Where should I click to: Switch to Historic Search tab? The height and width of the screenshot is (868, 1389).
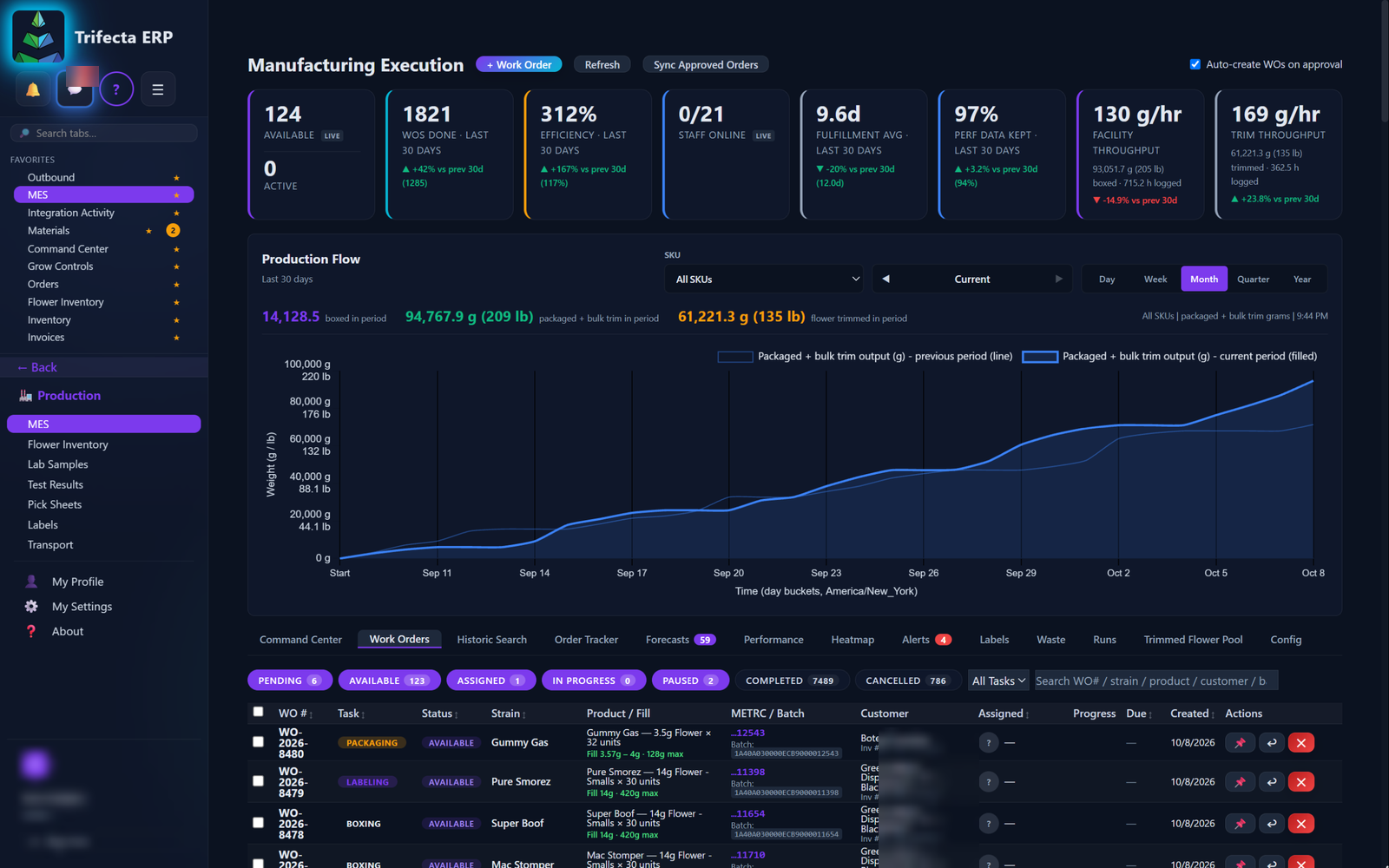click(x=492, y=640)
